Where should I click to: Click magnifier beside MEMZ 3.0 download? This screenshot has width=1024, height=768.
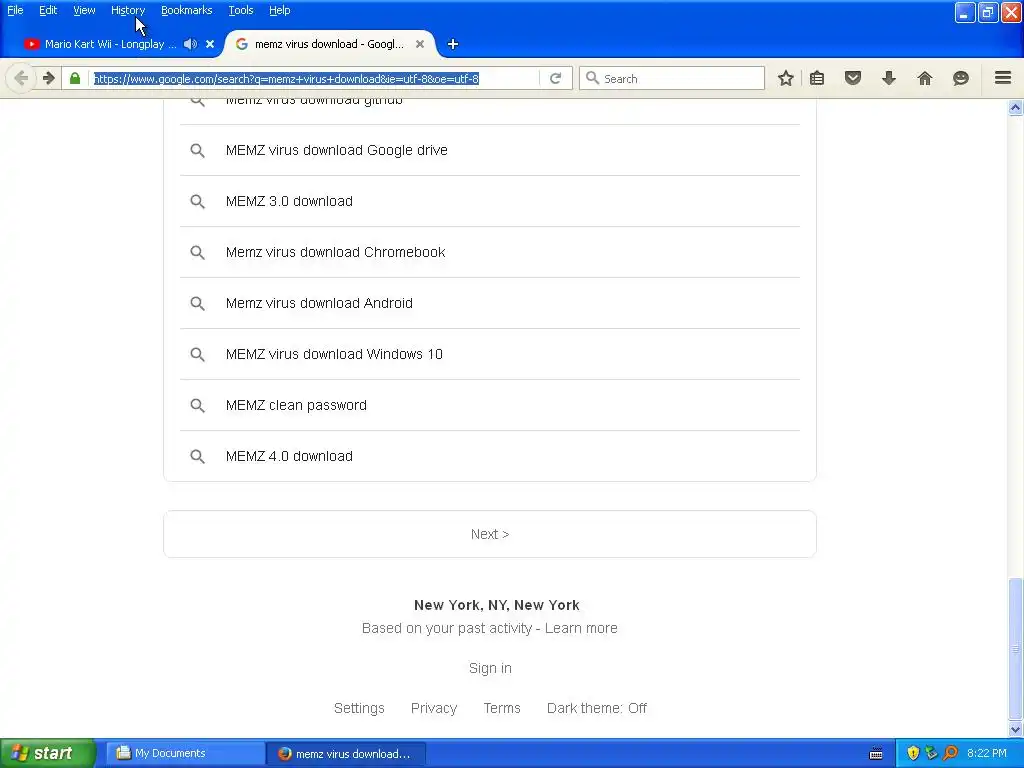[197, 201]
